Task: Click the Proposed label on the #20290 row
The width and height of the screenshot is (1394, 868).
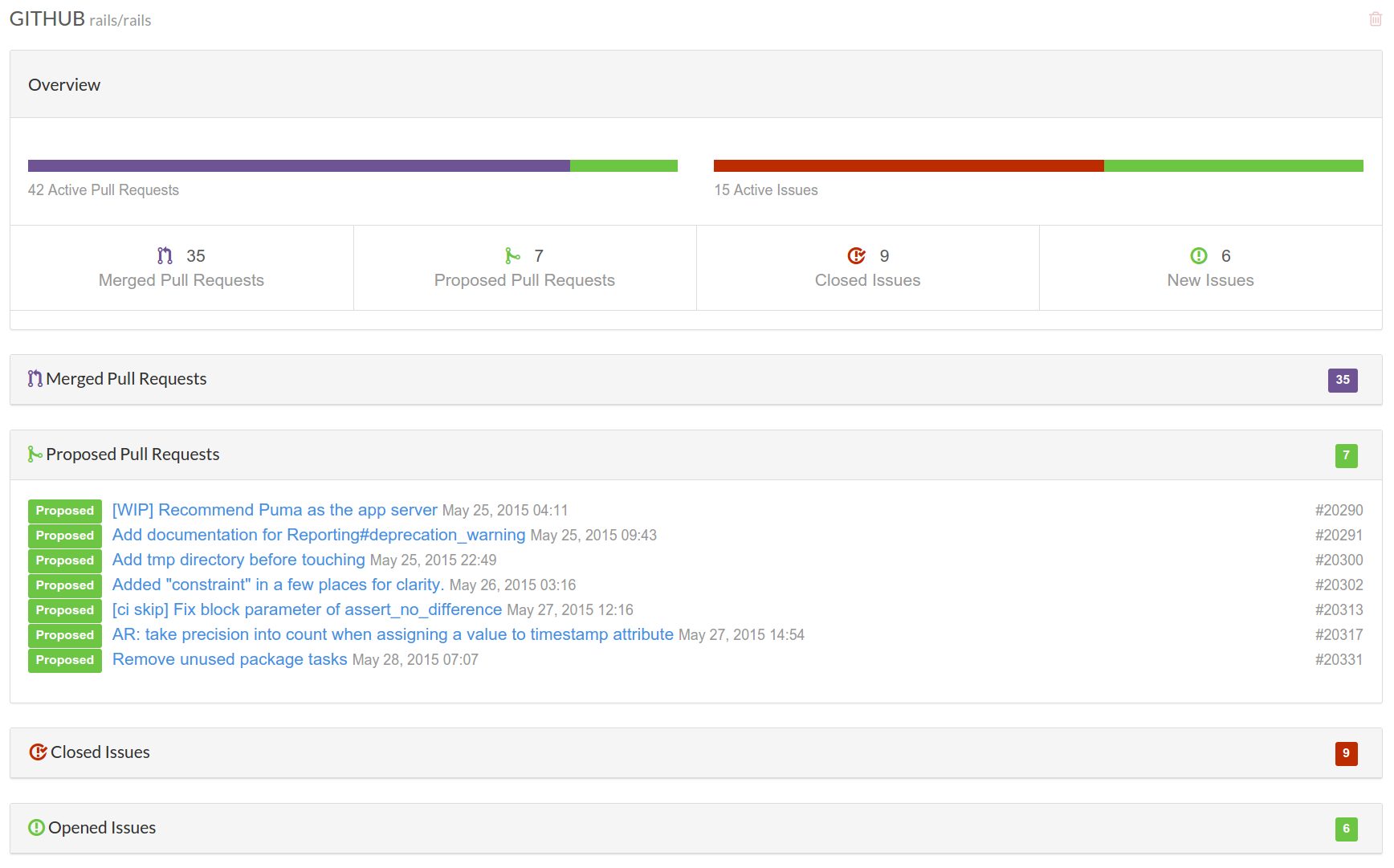Action: (x=65, y=511)
